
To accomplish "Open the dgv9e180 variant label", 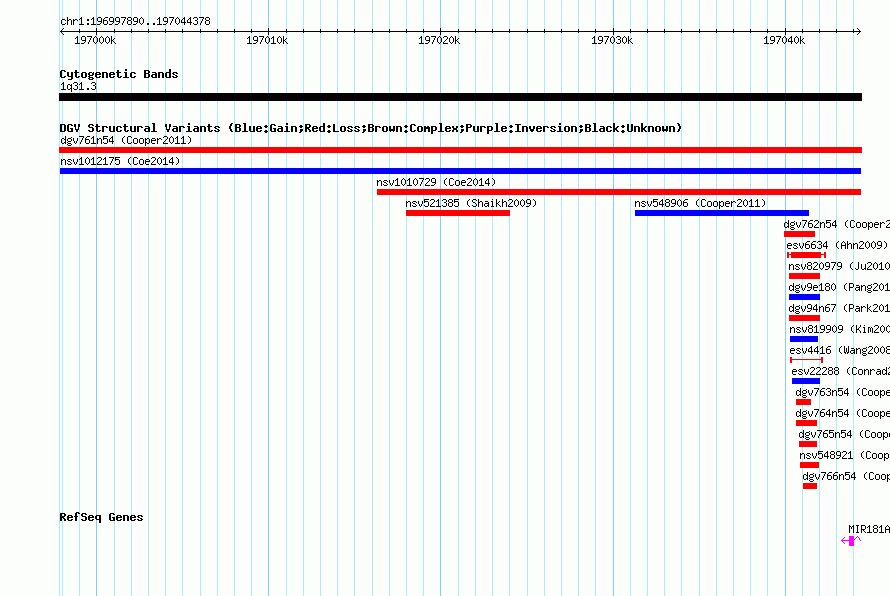I will (839, 287).
